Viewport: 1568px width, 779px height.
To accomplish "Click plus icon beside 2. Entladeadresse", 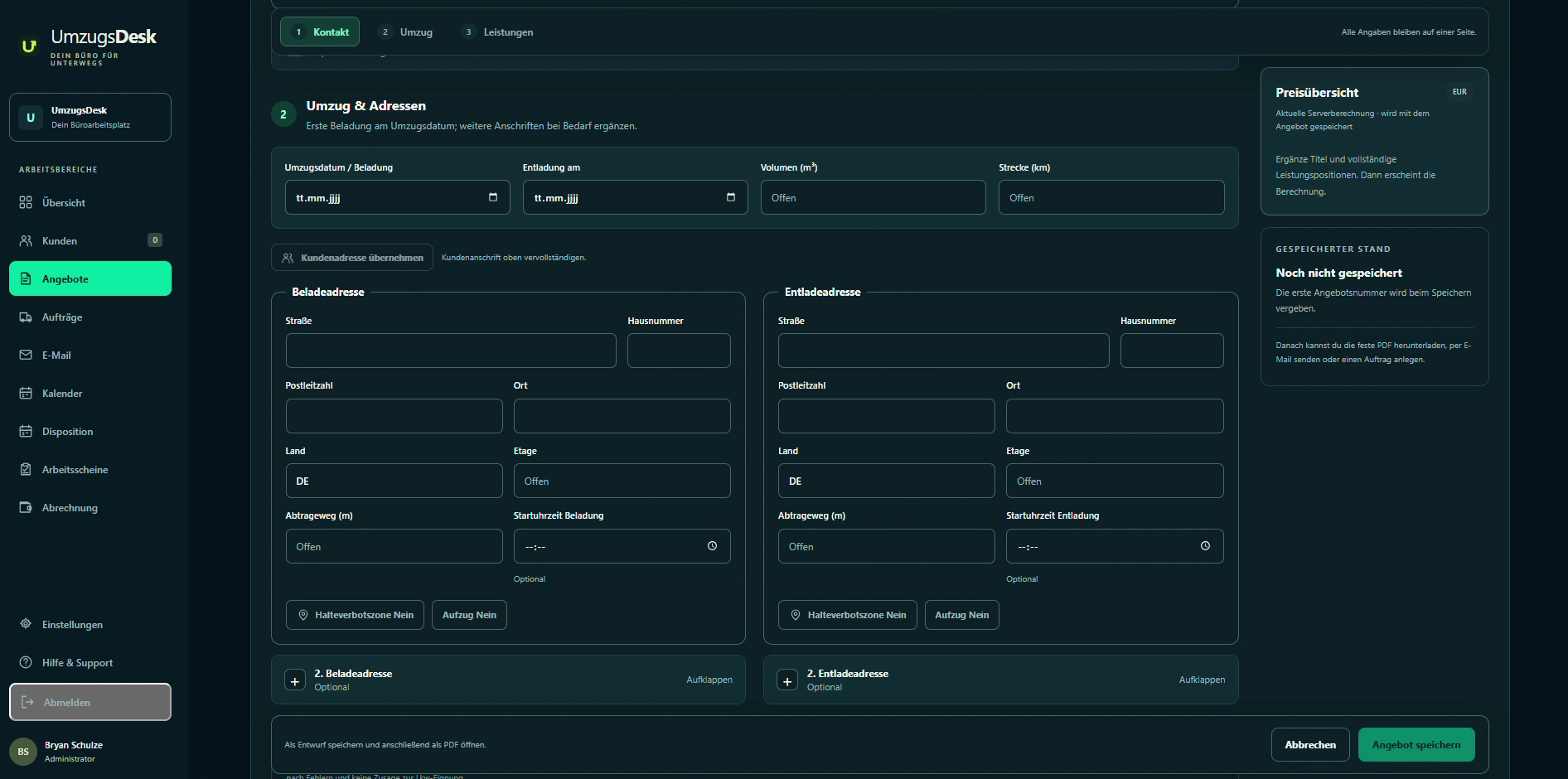I will [x=787, y=680].
